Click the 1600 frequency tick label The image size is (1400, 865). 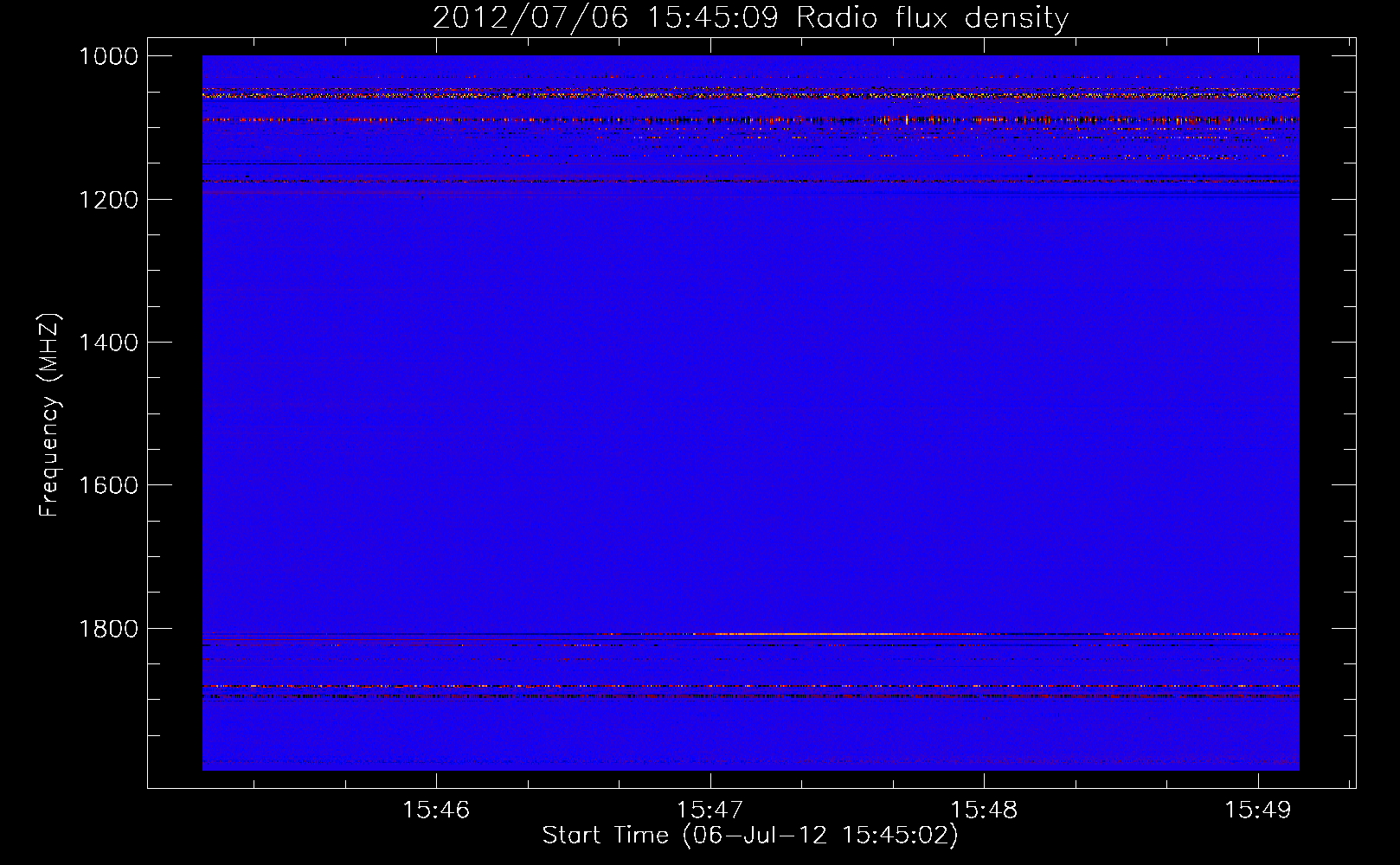pyautogui.click(x=109, y=485)
